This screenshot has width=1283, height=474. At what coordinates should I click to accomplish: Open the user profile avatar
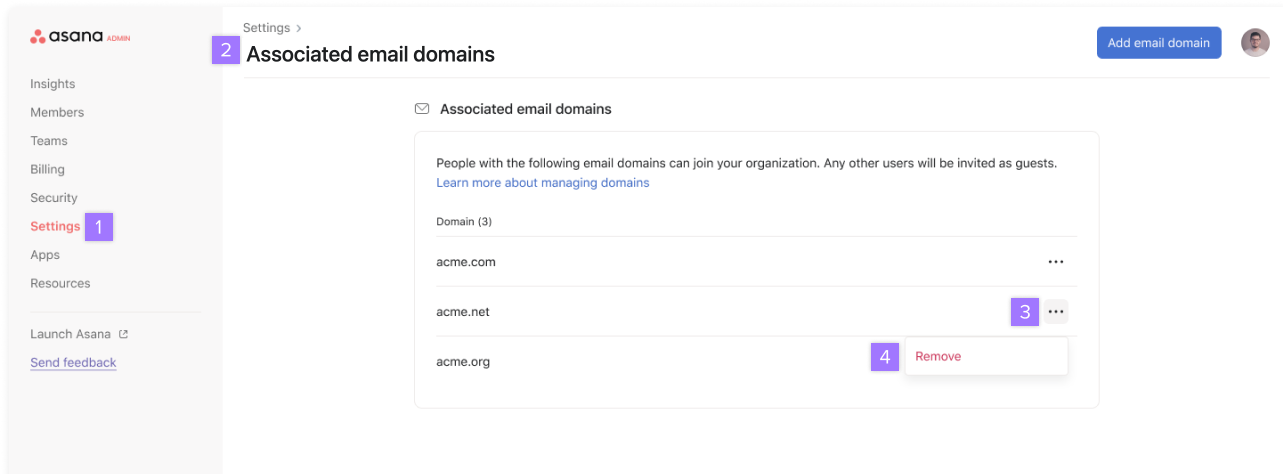tap(1255, 43)
